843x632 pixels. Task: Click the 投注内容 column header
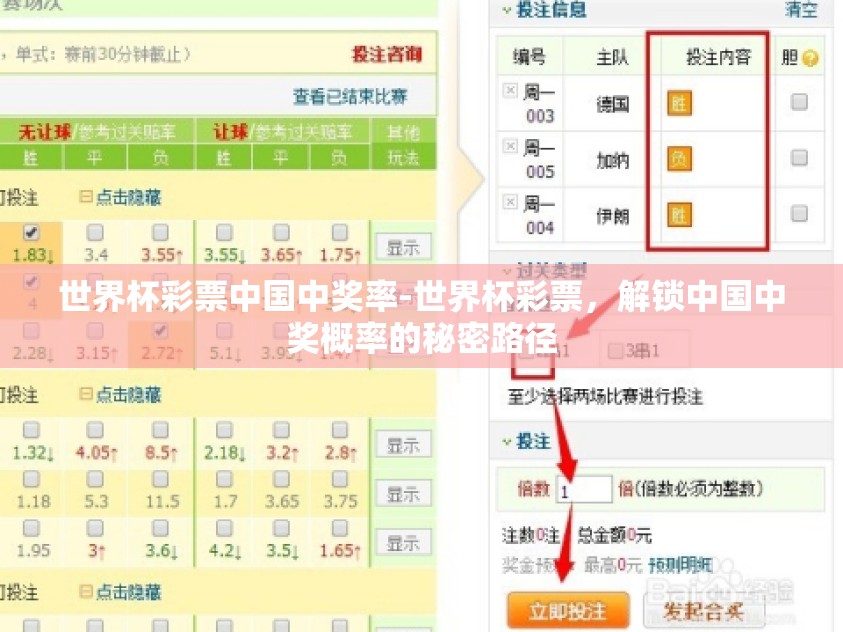(x=718, y=57)
